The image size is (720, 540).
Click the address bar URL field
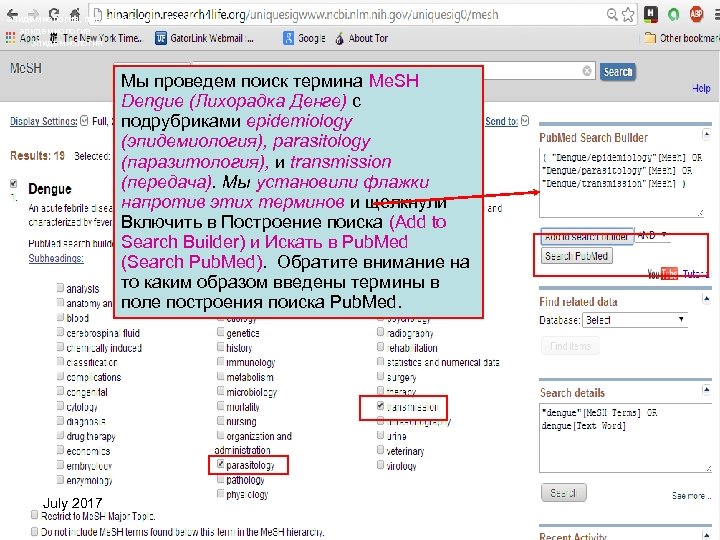349,15
